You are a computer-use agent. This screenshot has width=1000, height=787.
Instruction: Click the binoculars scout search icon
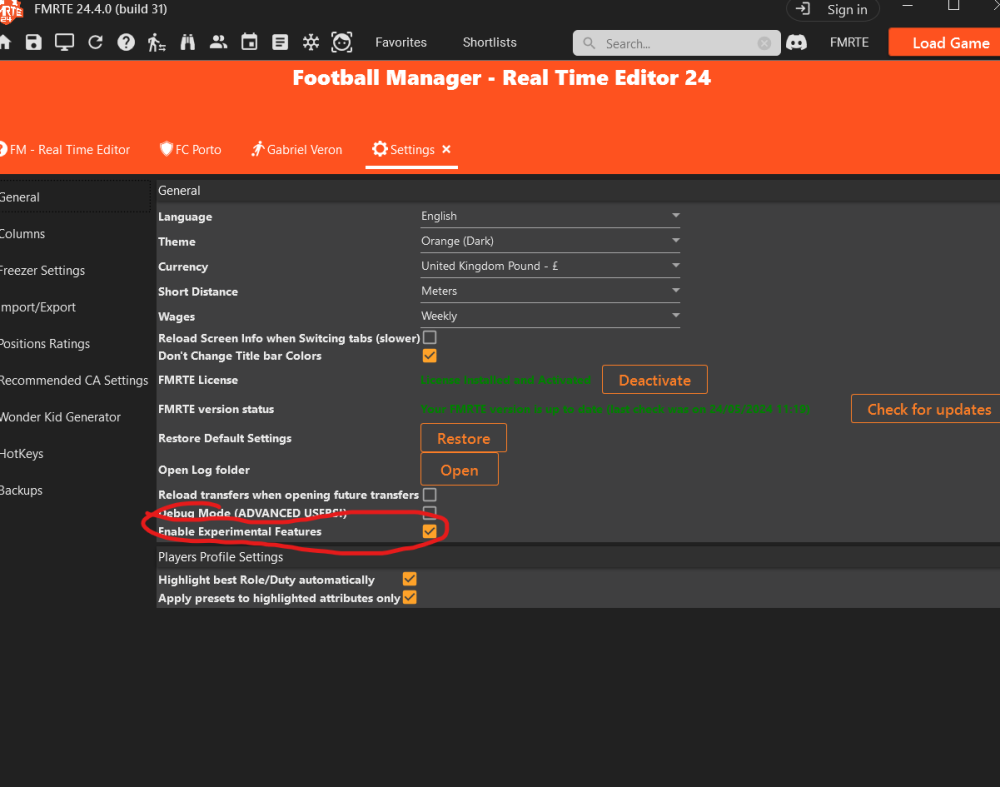[188, 42]
